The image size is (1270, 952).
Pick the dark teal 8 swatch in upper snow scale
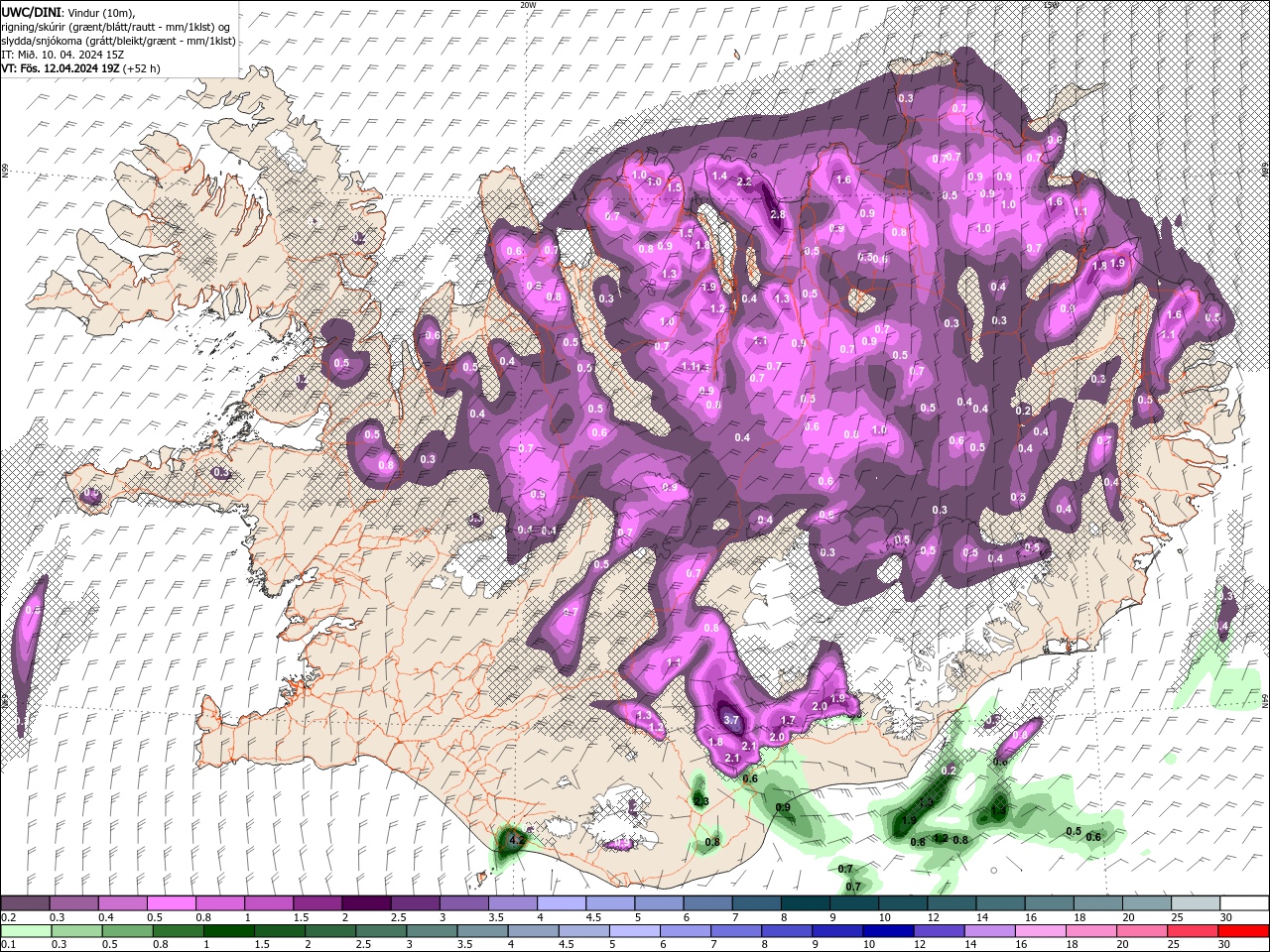[806, 903]
